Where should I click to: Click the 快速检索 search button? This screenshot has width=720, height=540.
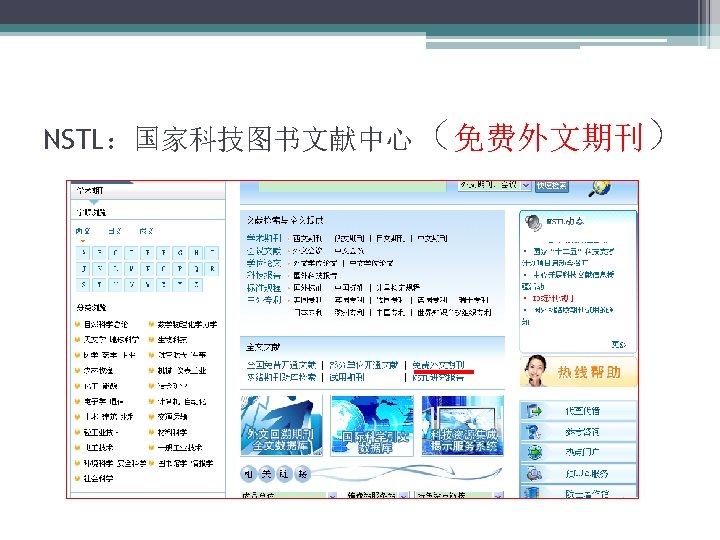pyautogui.click(x=552, y=186)
